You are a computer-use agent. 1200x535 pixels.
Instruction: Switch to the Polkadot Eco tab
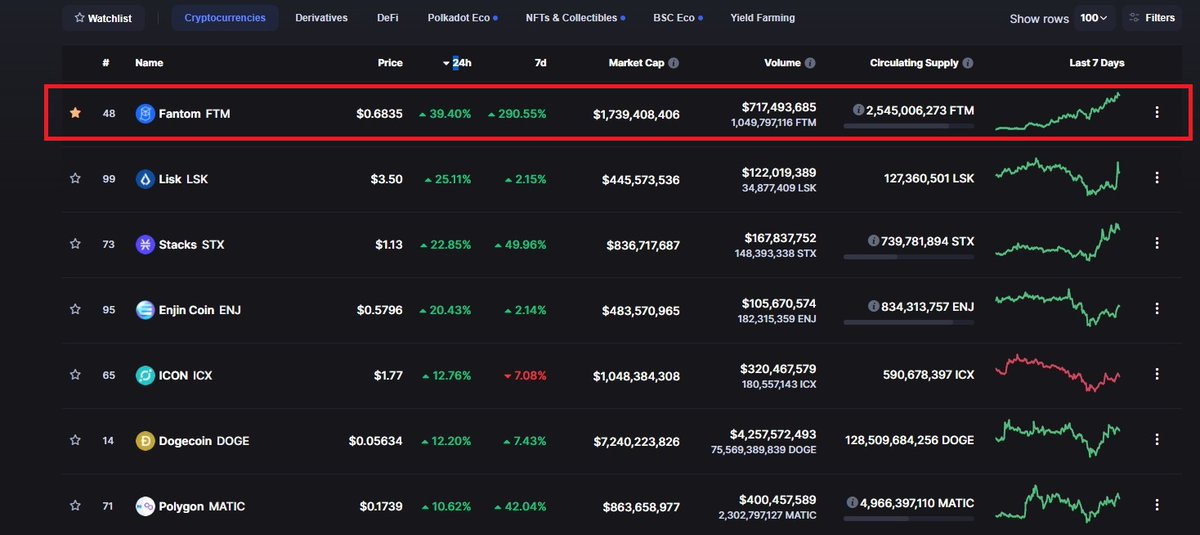pyautogui.click(x=463, y=18)
